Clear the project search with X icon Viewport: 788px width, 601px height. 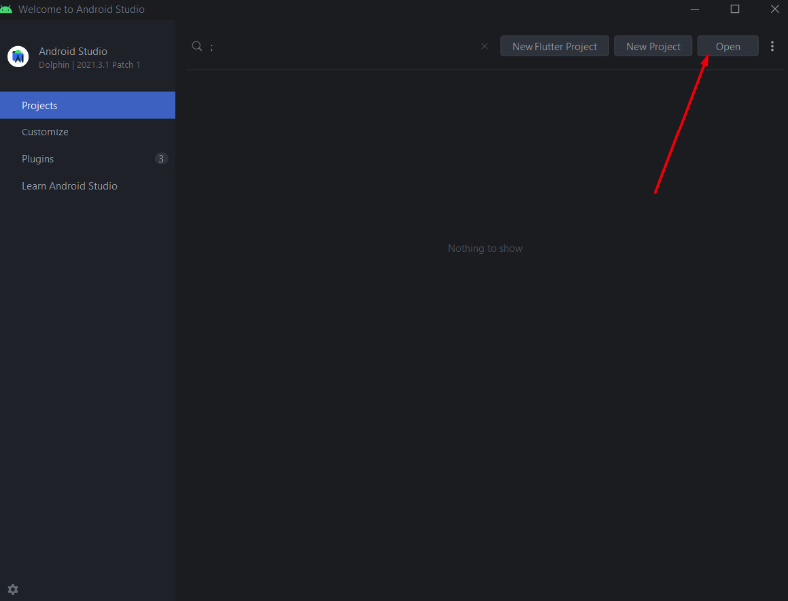tap(484, 46)
